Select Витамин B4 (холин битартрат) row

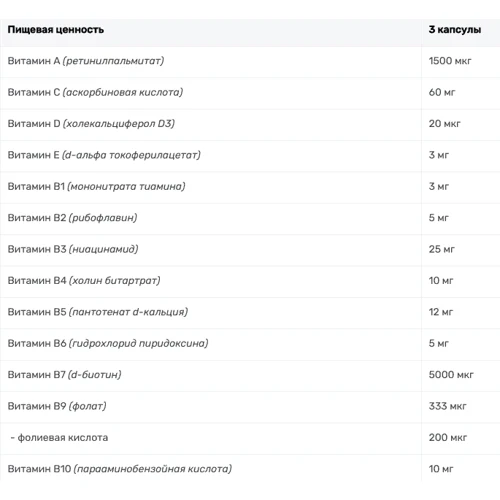250,282
